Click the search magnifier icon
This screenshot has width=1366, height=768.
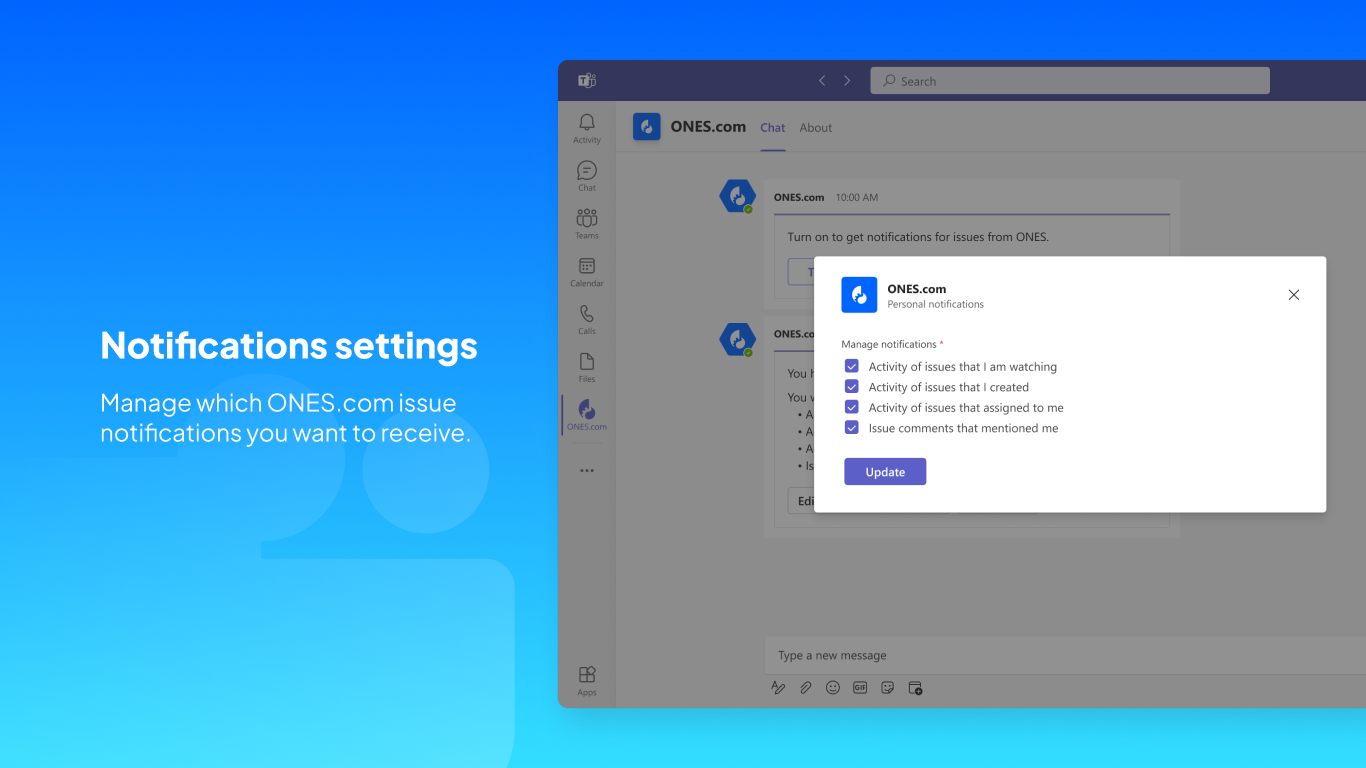pyautogui.click(x=889, y=81)
